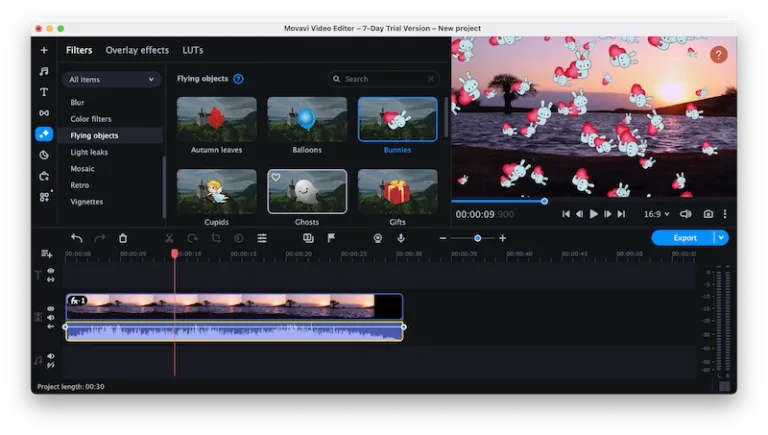
Task: Select Light leaks filter category
Action: 89,152
